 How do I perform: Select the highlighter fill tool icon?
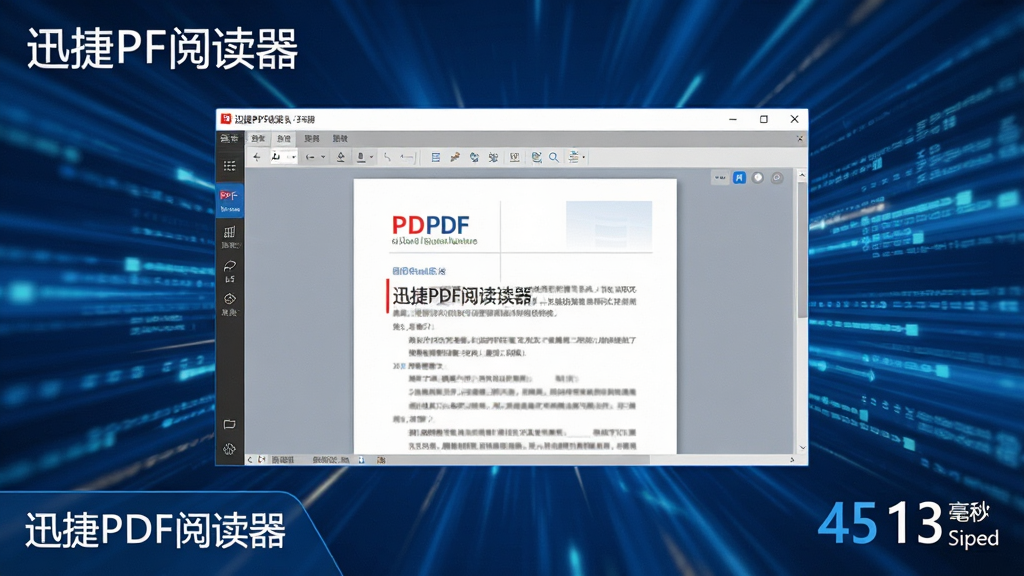(340, 157)
